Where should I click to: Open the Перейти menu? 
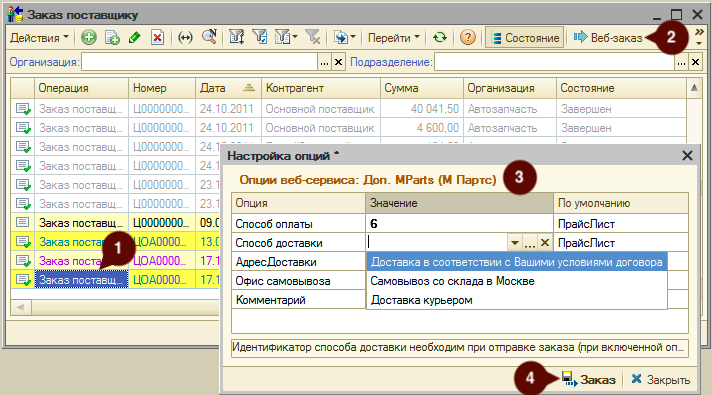[394, 38]
